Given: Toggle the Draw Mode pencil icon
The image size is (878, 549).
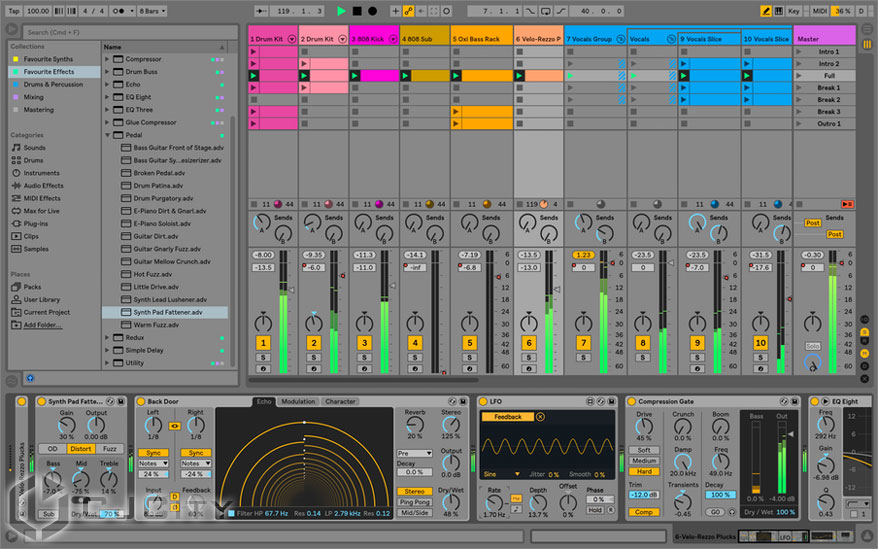Looking at the screenshot, I should point(765,11).
